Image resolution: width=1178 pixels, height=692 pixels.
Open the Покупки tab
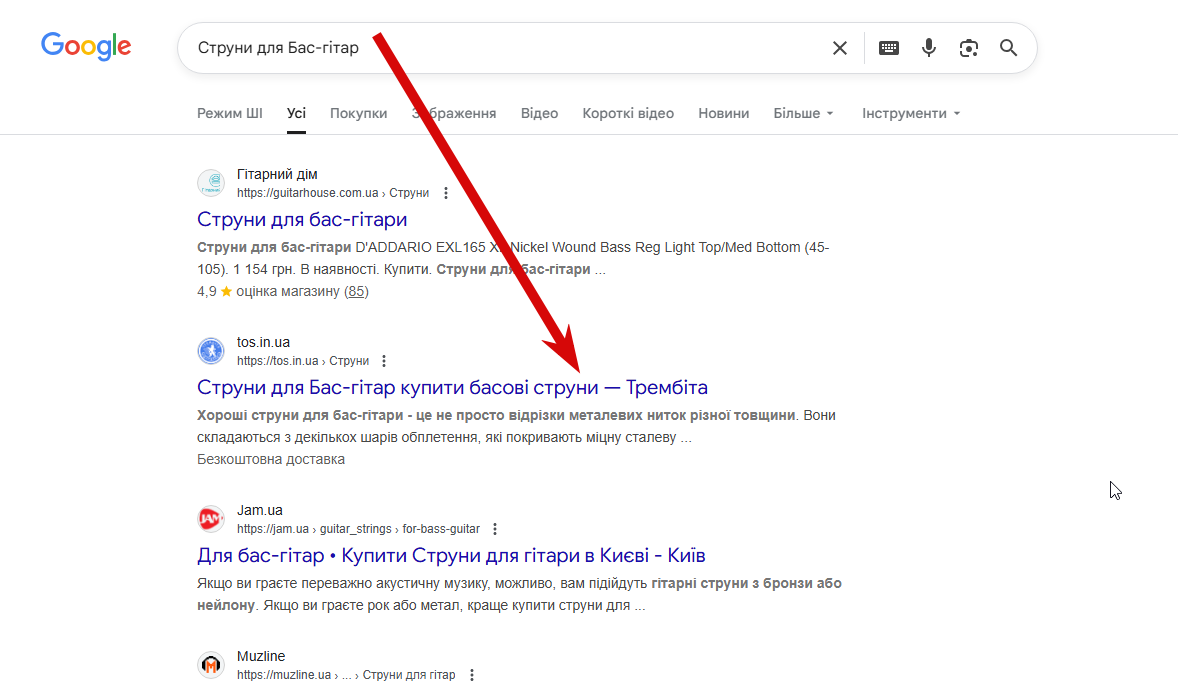click(358, 113)
